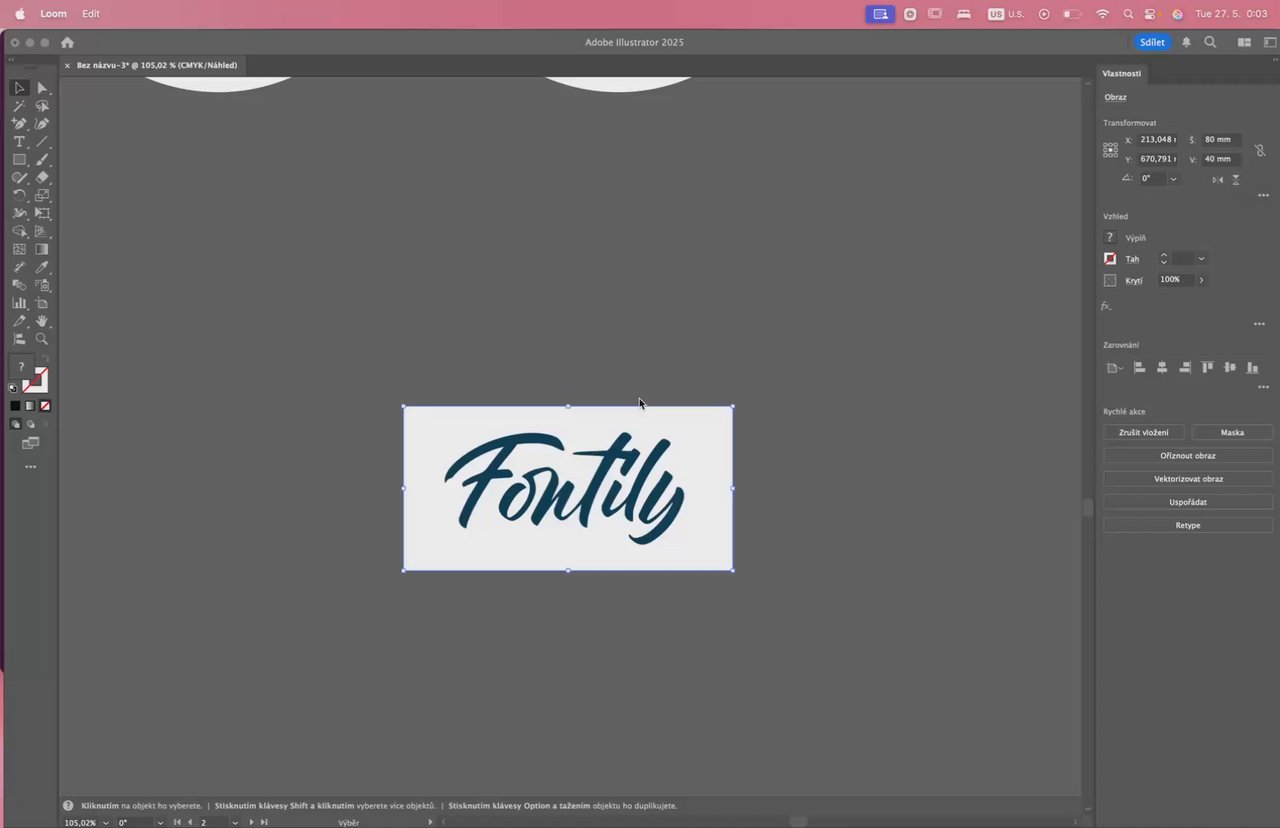Click the Fontily placed image on canvas
The height and width of the screenshot is (828, 1280).
pos(568,488)
